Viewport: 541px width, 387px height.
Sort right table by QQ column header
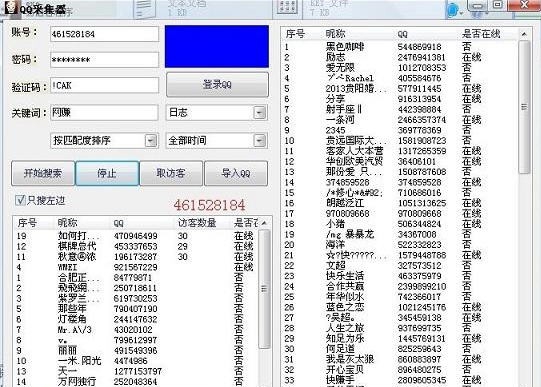403,34
